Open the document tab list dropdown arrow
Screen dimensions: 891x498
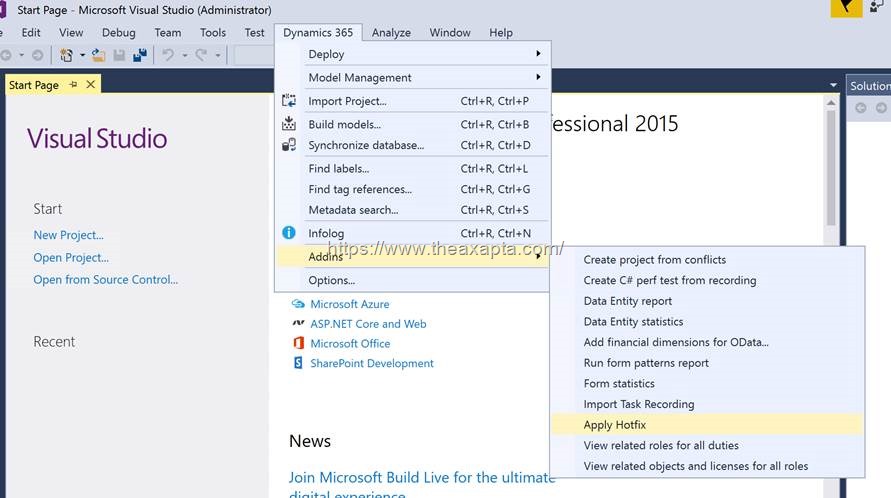coord(833,85)
